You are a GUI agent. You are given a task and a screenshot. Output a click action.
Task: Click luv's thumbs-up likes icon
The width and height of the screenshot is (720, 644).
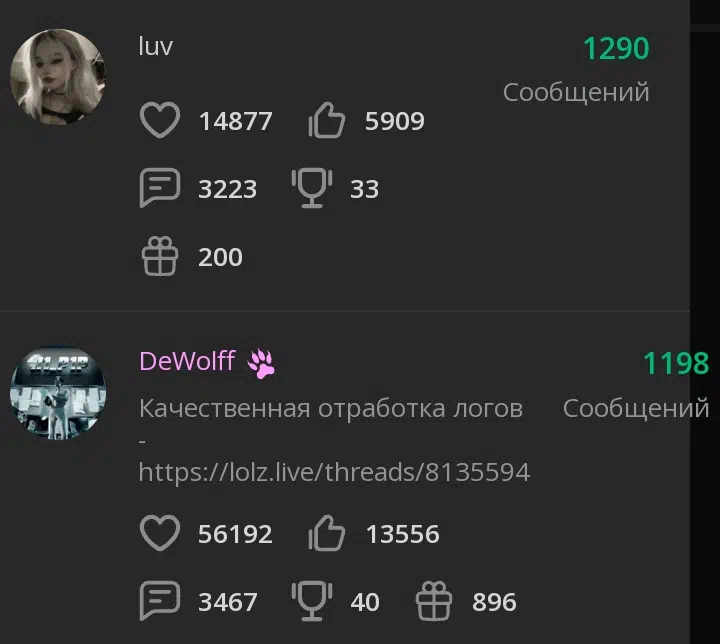[x=326, y=120]
